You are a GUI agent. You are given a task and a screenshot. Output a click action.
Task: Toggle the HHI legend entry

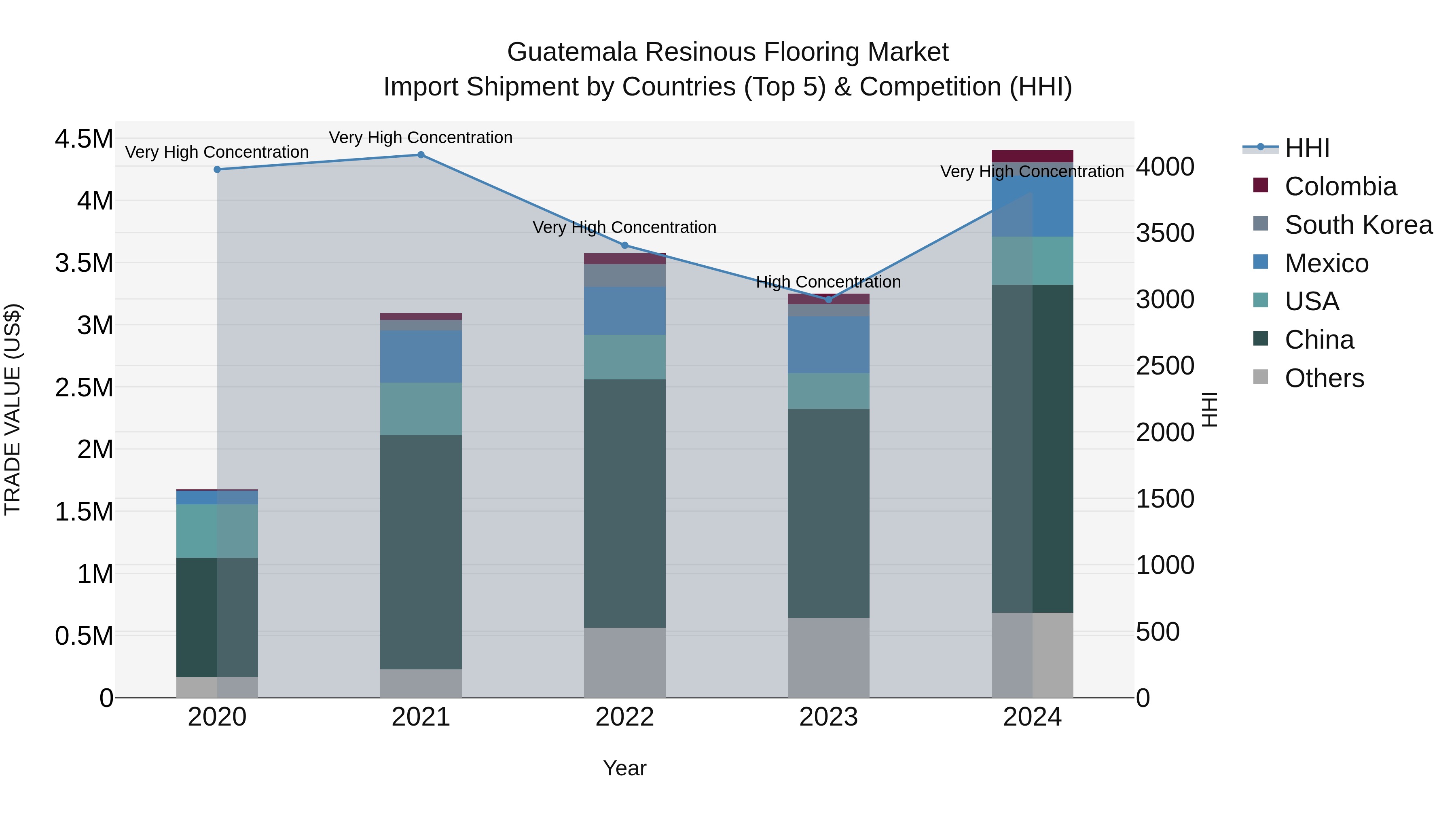1286,148
